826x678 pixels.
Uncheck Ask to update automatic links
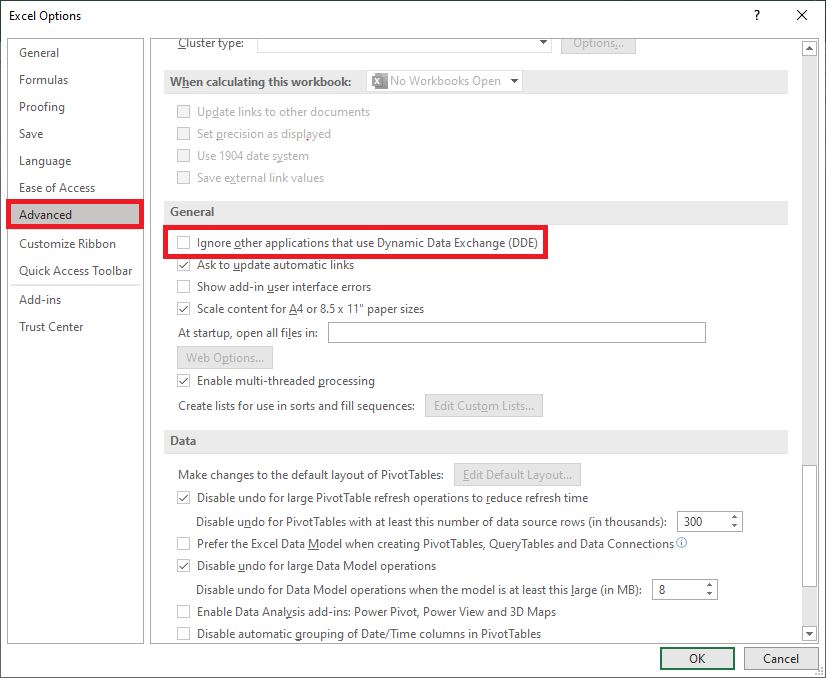pos(183,265)
